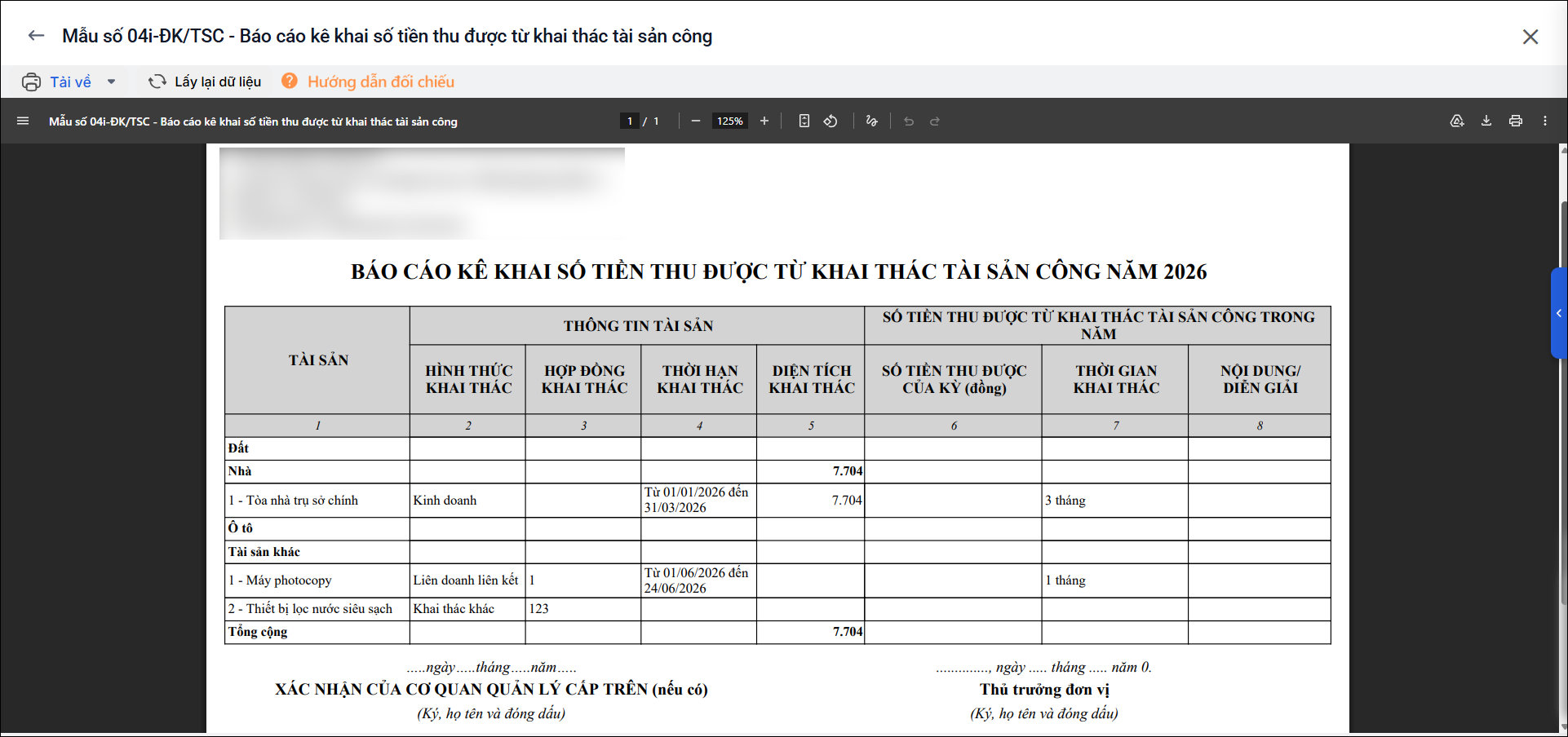Click the Từ 01/01/2026 đến 31/03/2026 cell
This screenshot has height=737, width=1568.
point(699,501)
